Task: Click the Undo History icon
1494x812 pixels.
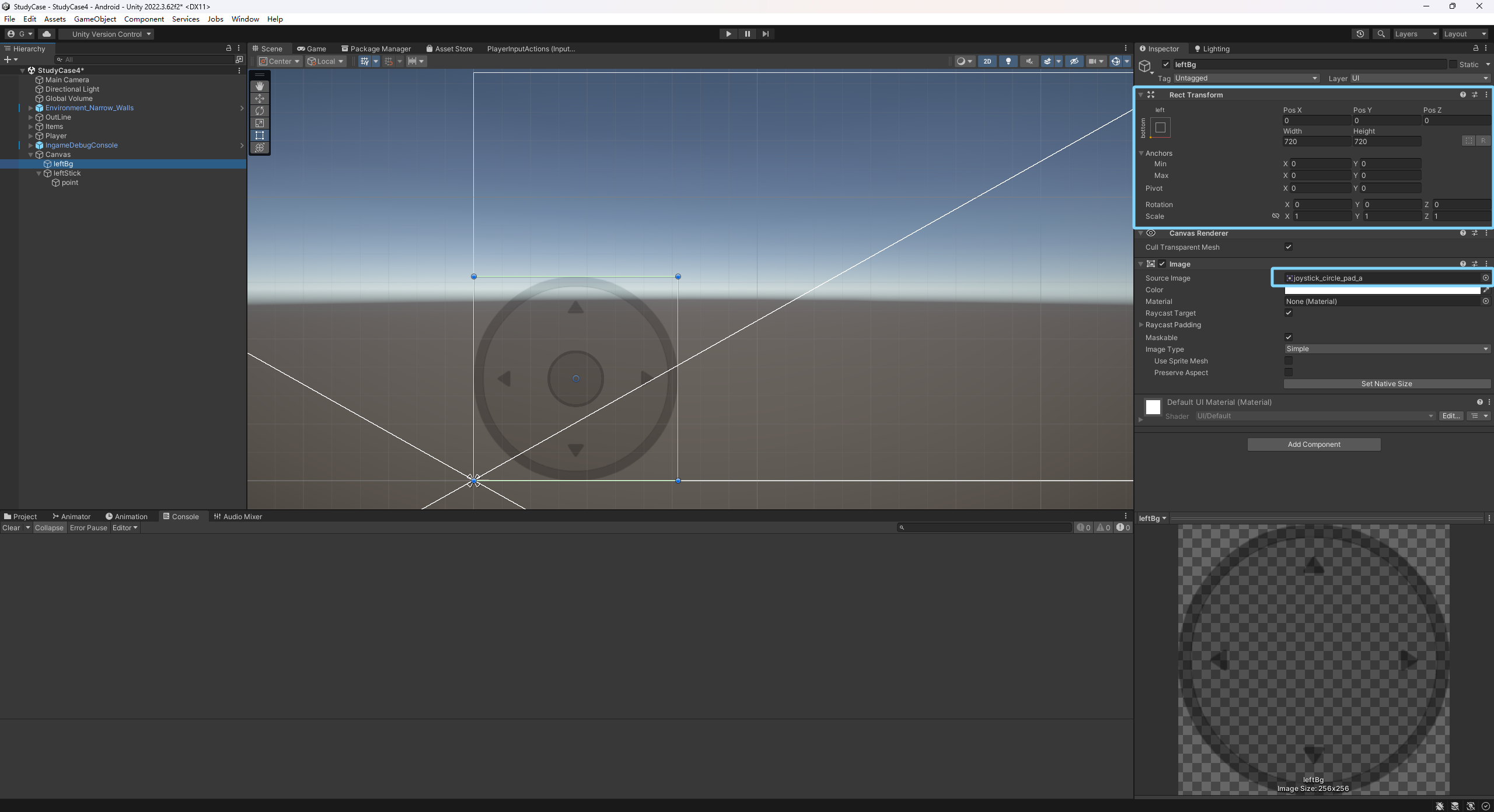Action: pyautogui.click(x=1360, y=34)
